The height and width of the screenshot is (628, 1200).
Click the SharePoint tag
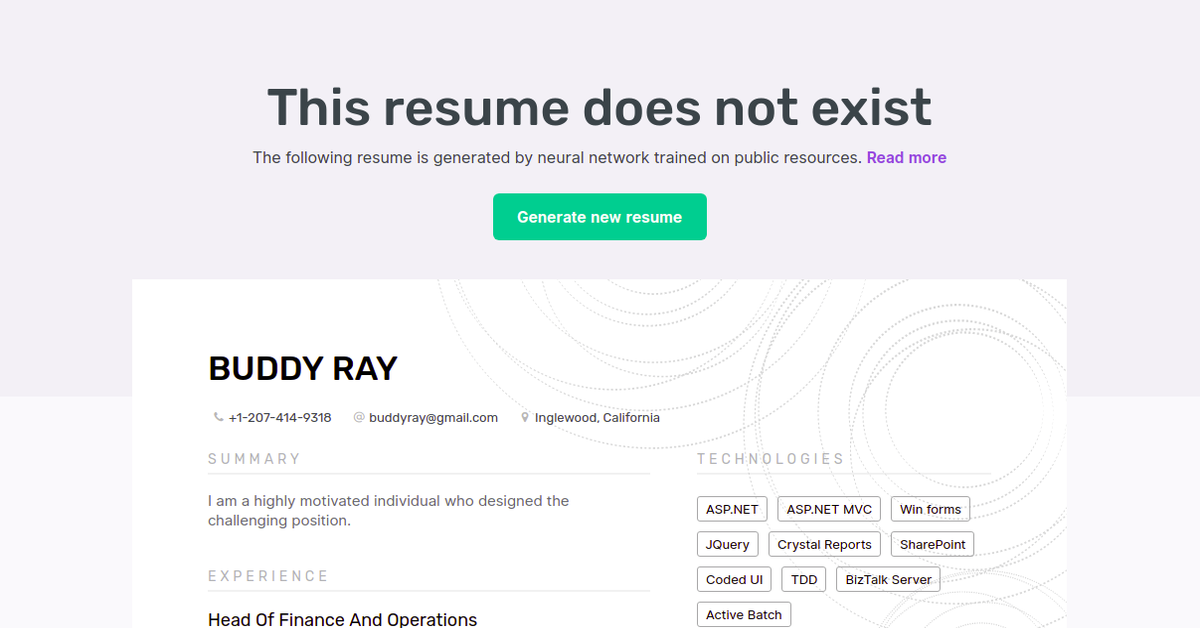tap(932, 545)
